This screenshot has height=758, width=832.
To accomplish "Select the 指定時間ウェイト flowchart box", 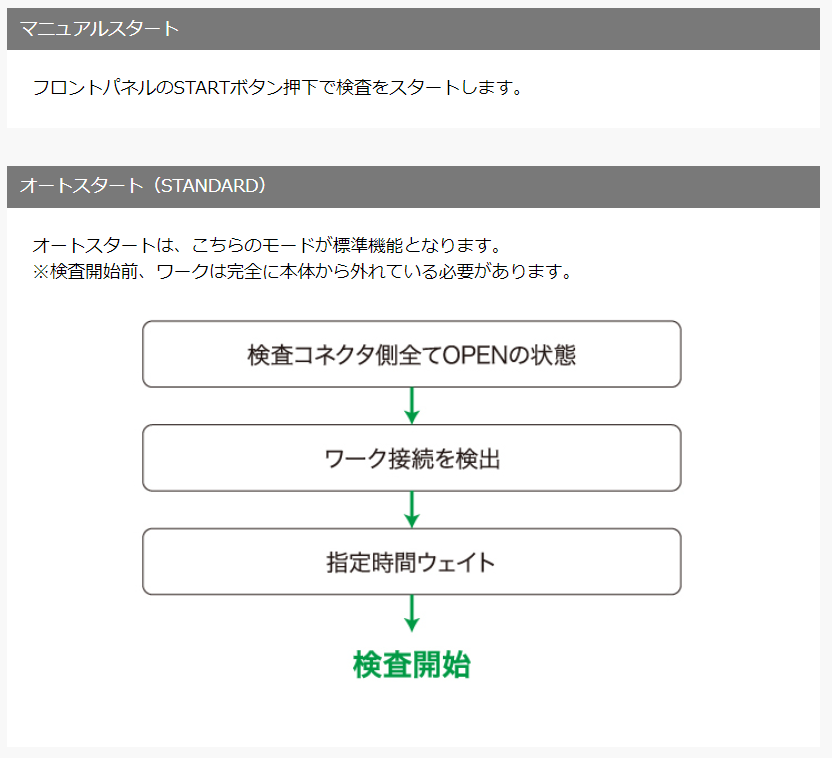I will (x=411, y=562).
